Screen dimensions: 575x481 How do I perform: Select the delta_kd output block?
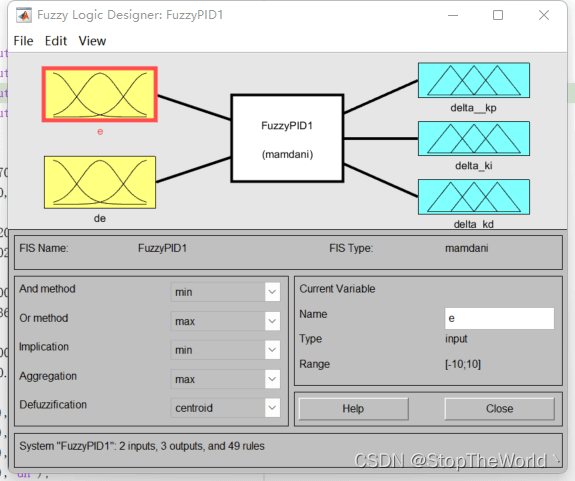coord(474,197)
